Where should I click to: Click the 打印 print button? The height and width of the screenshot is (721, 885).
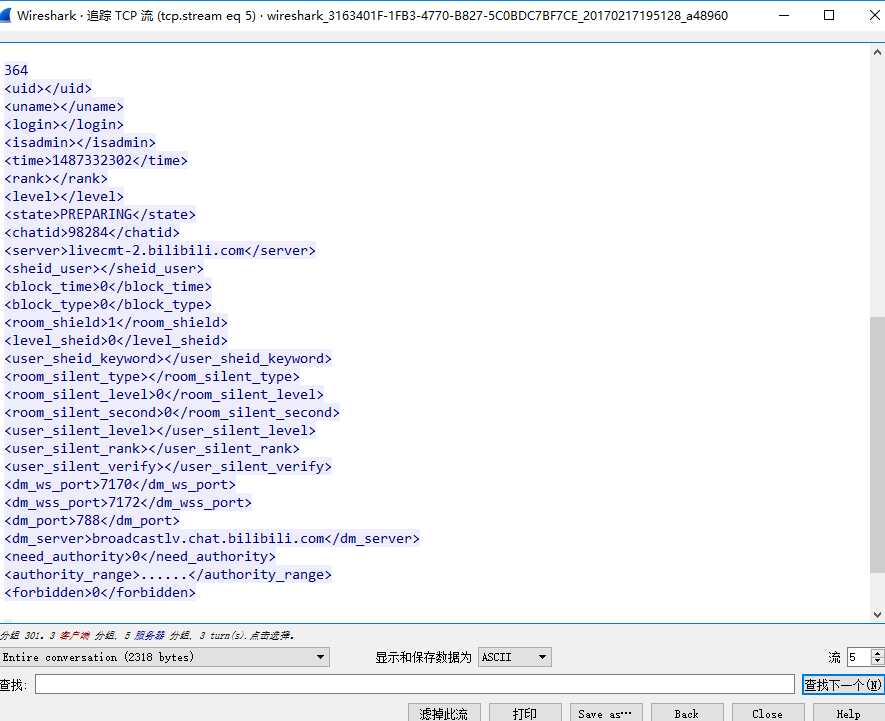(525, 713)
